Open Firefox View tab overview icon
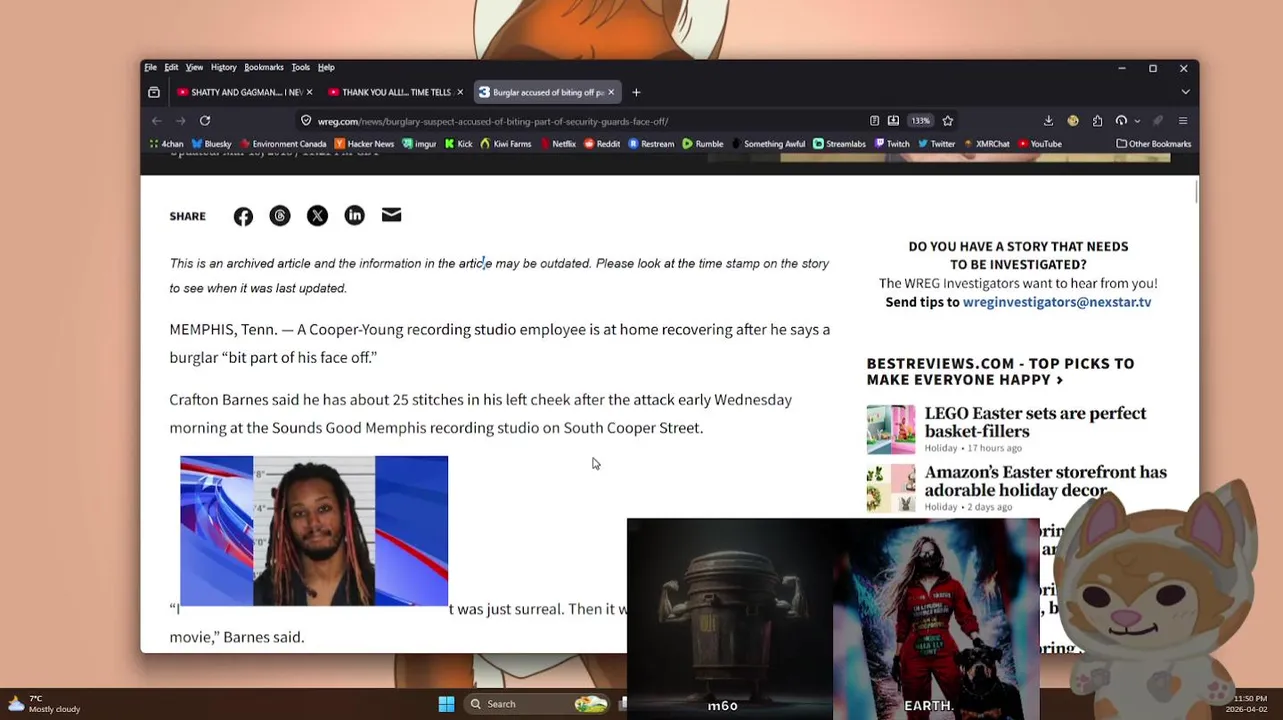This screenshot has width=1283, height=720. point(154,92)
